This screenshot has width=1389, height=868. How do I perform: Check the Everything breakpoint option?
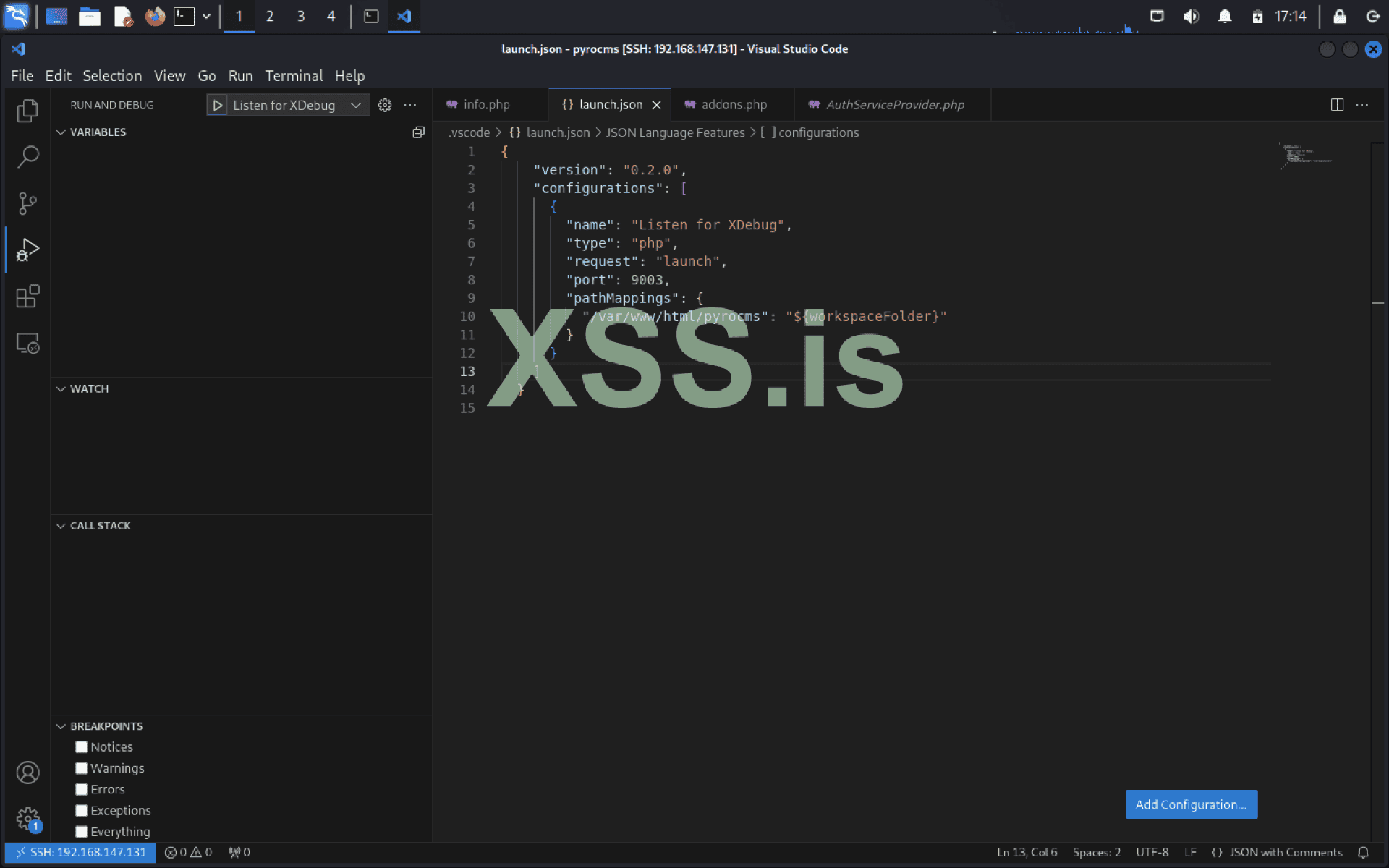click(82, 832)
